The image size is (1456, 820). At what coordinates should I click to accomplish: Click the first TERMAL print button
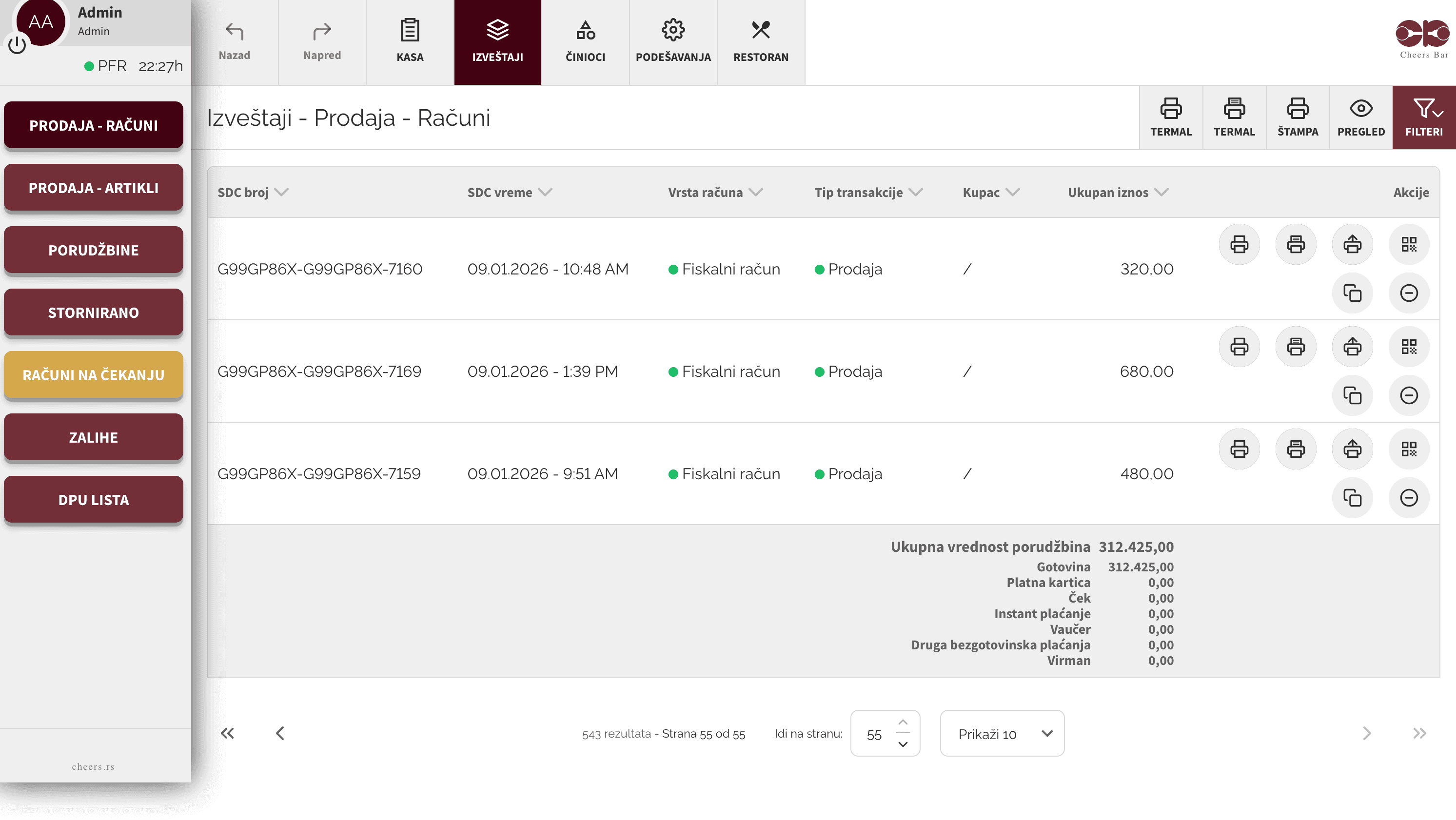point(1171,117)
